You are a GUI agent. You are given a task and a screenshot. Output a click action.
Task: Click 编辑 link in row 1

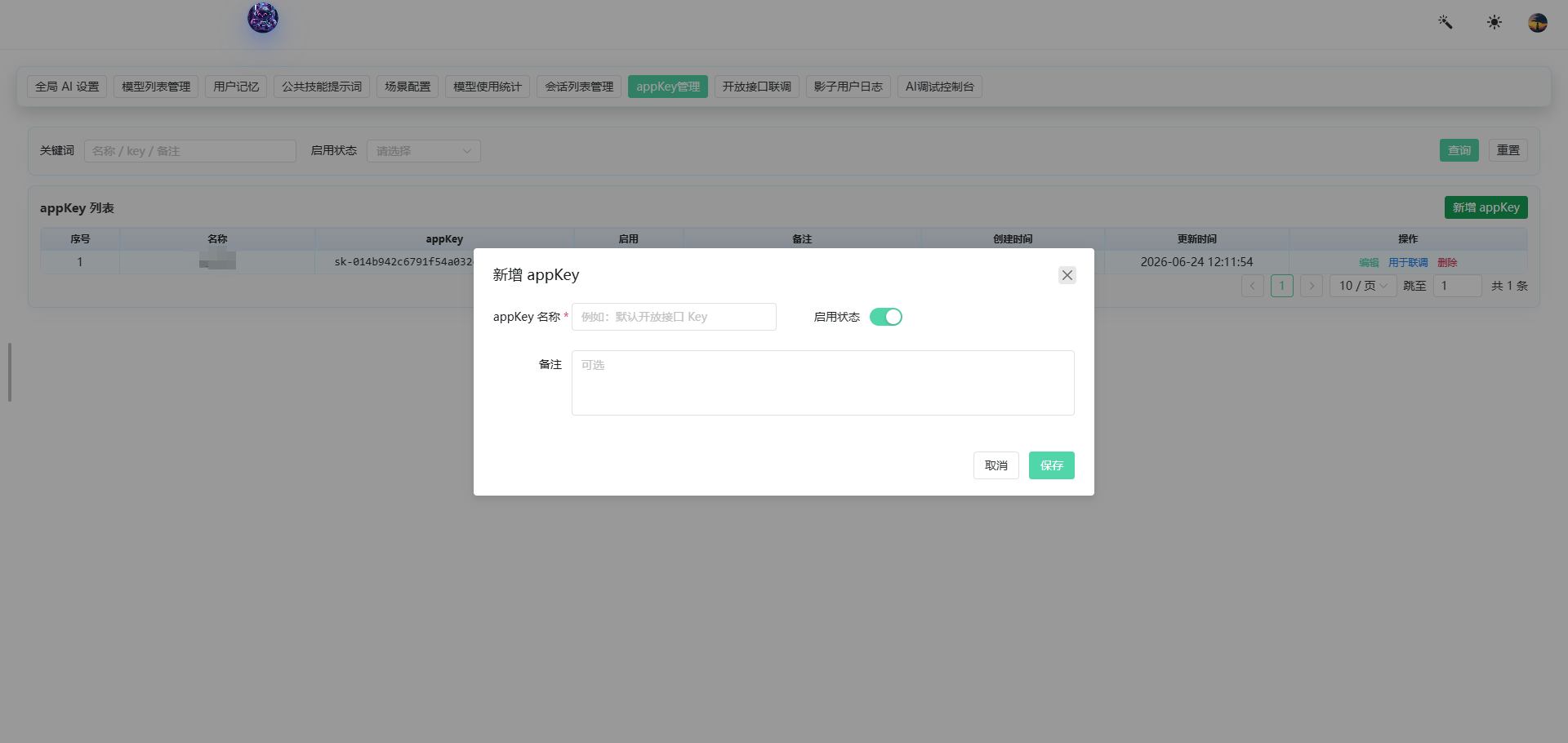(x=1369, y=263)
